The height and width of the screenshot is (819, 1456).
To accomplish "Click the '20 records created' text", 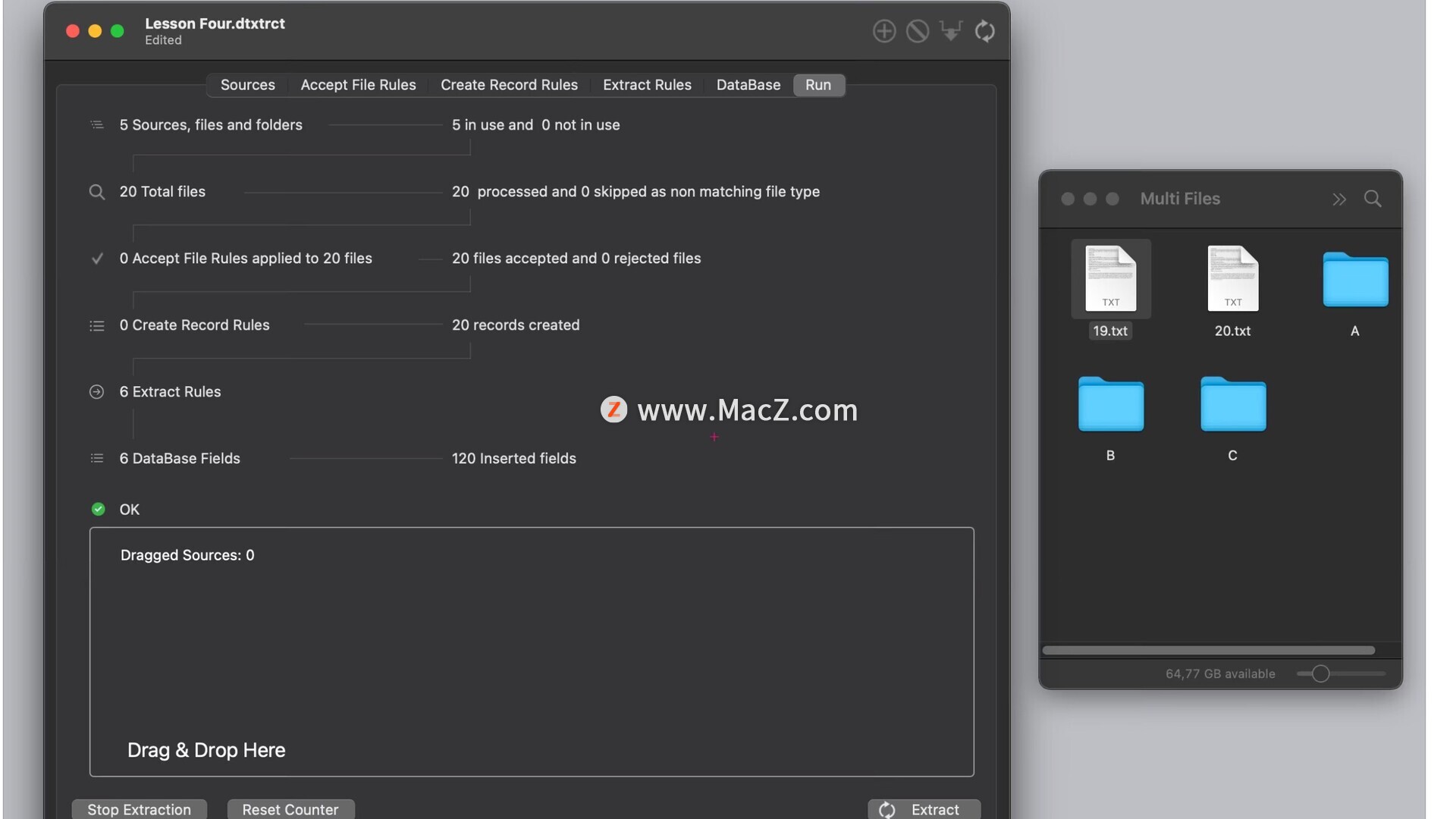I will (x=516, y=325).
